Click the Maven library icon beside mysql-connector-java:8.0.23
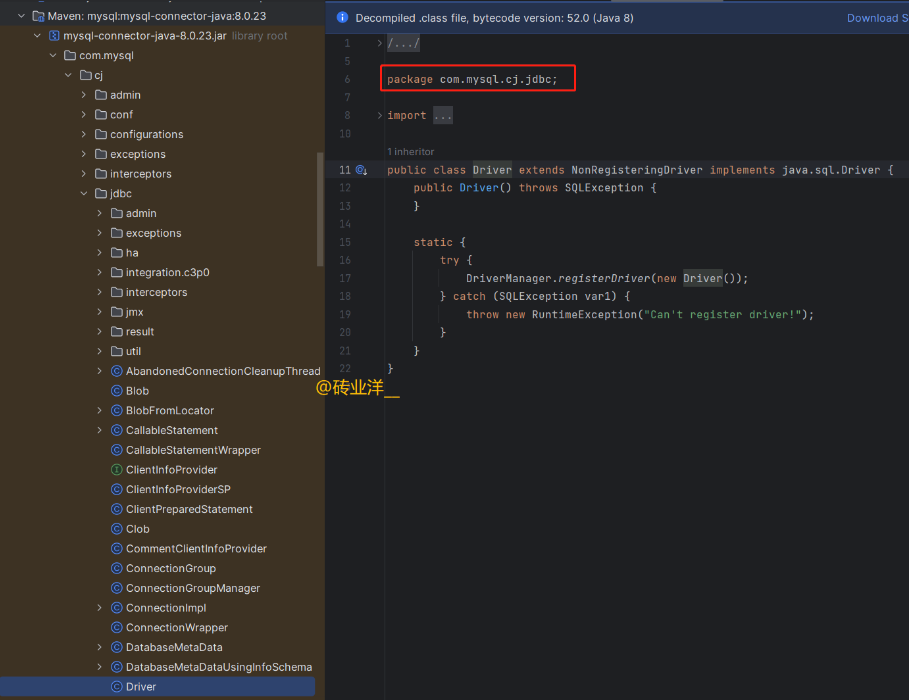This screenshot has width=909, height=700. click(40, 15)
